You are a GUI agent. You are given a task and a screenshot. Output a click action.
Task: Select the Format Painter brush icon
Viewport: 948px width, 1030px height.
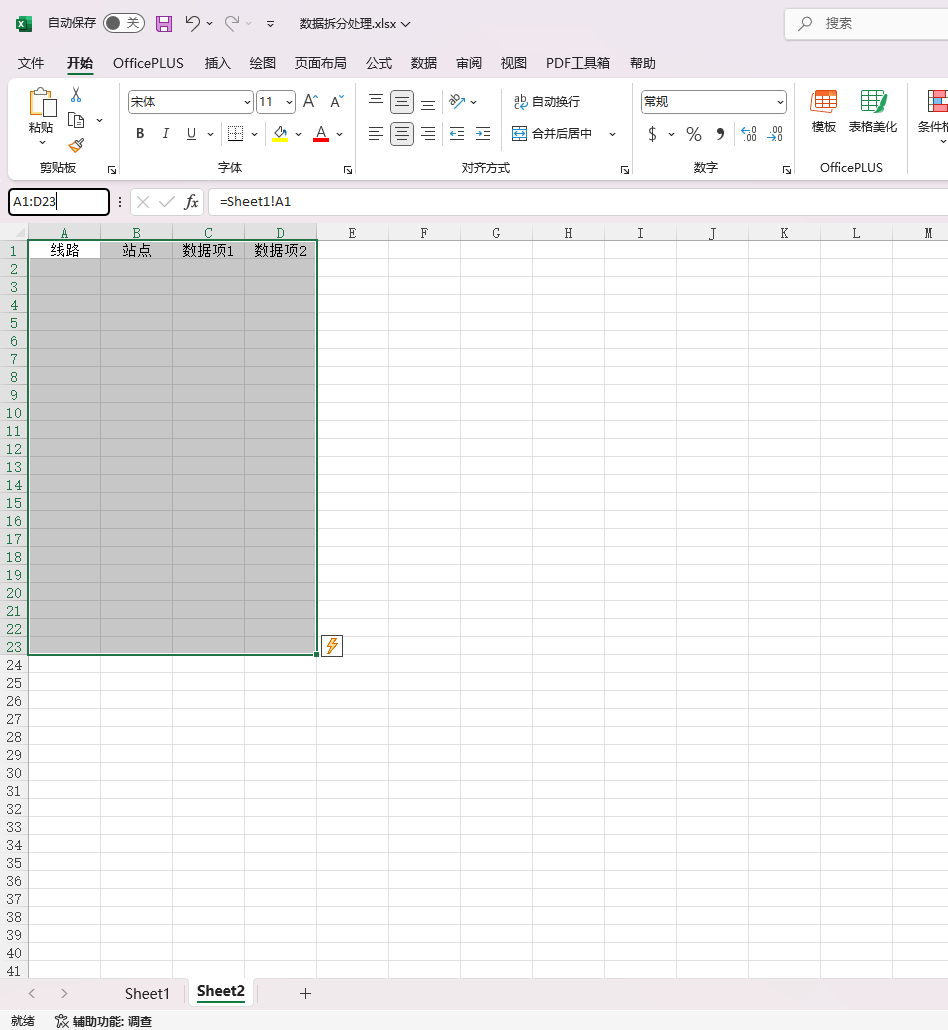pyautogui.click(x=76, y=145)
